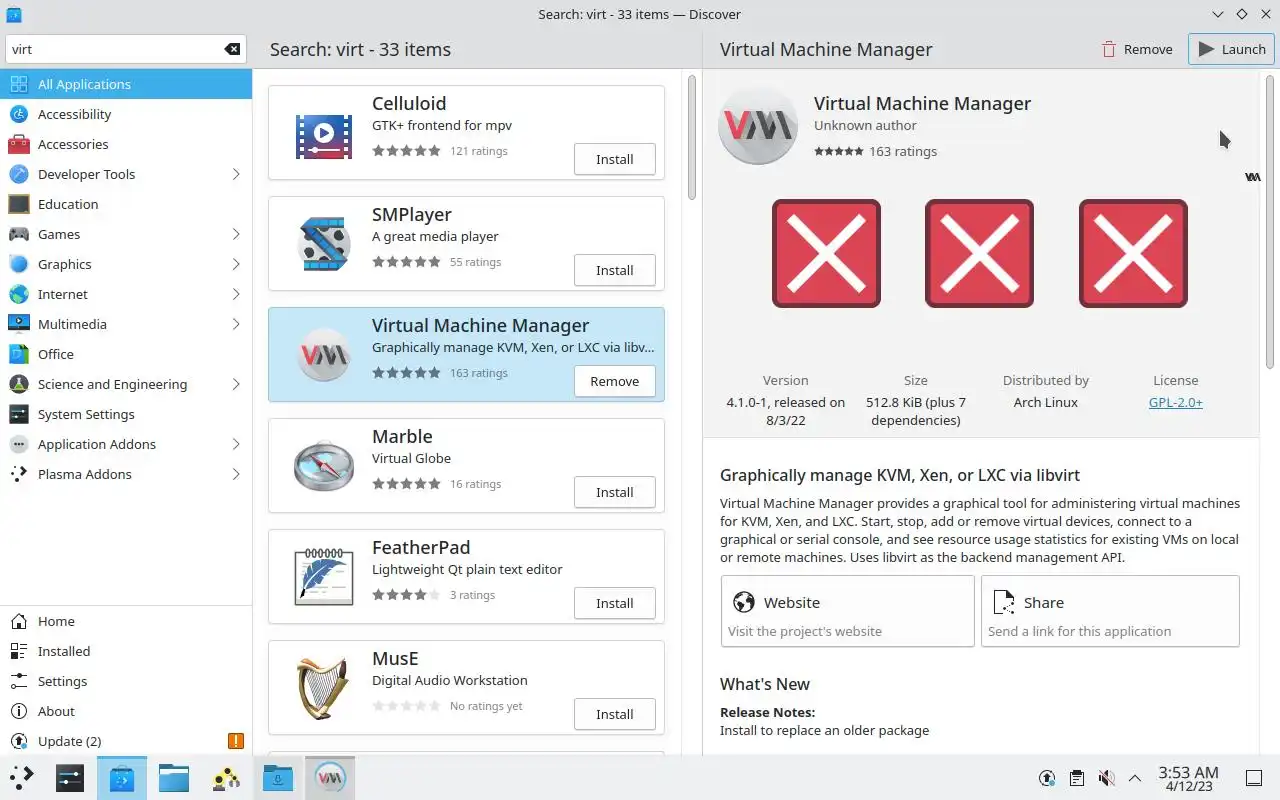Install Celluloid
1280x800 pixels.
(x=615, y=159)
